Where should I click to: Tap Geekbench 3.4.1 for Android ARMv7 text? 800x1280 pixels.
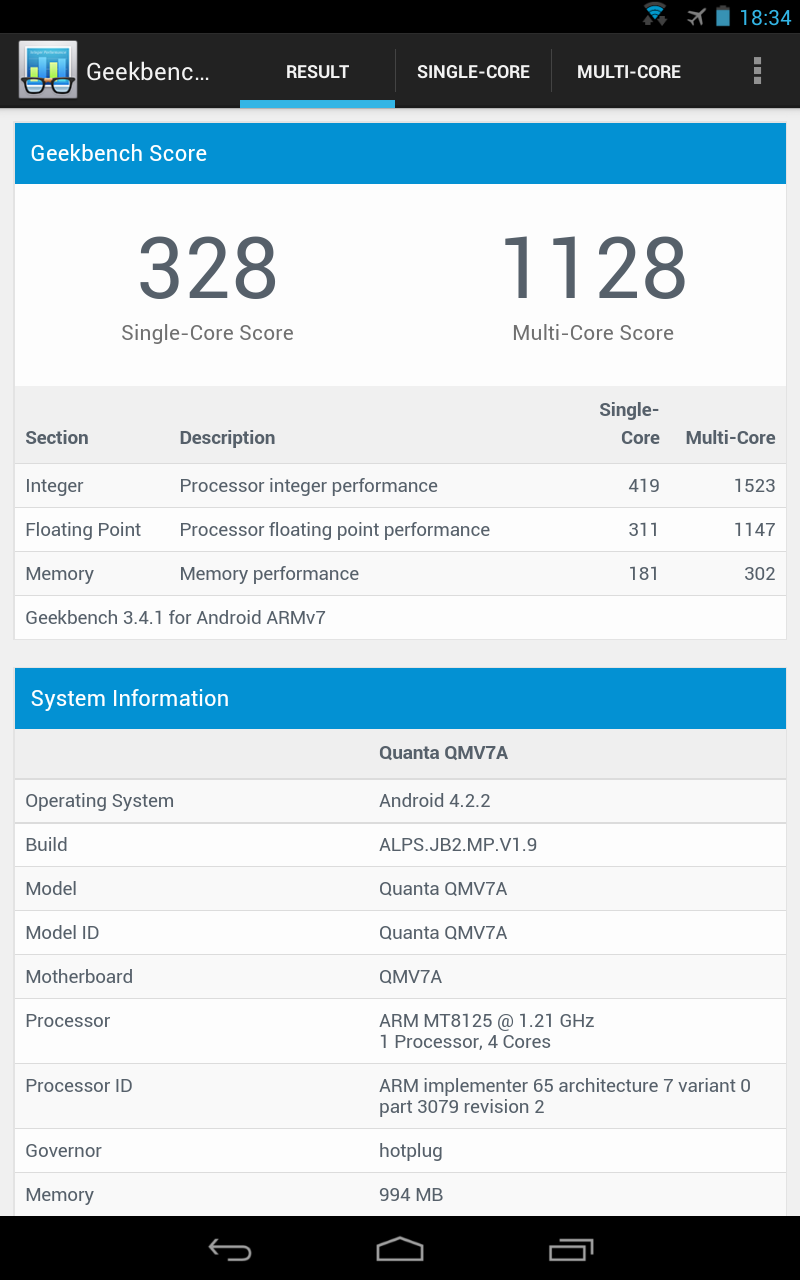175,618
